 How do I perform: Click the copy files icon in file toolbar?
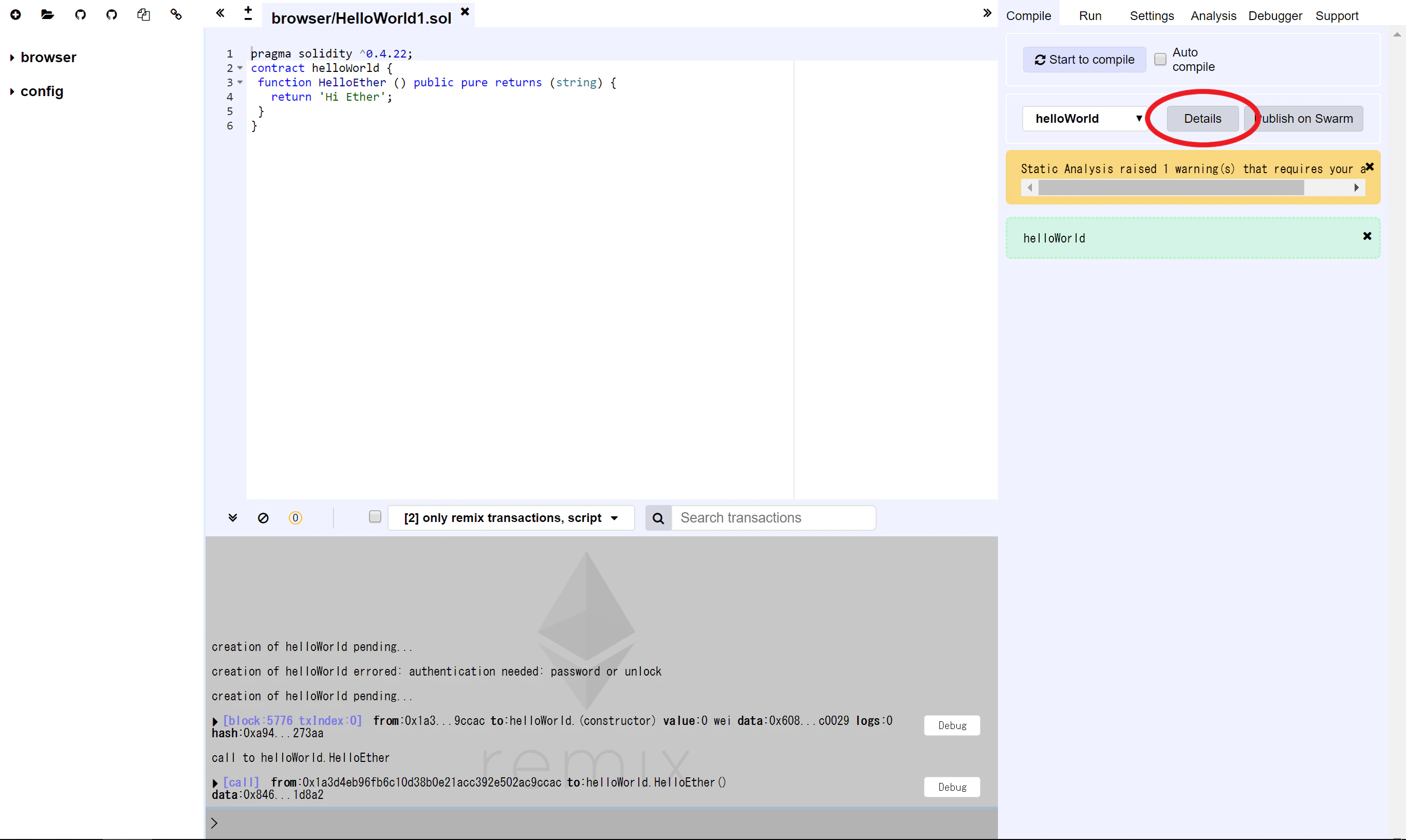point(144,15)
